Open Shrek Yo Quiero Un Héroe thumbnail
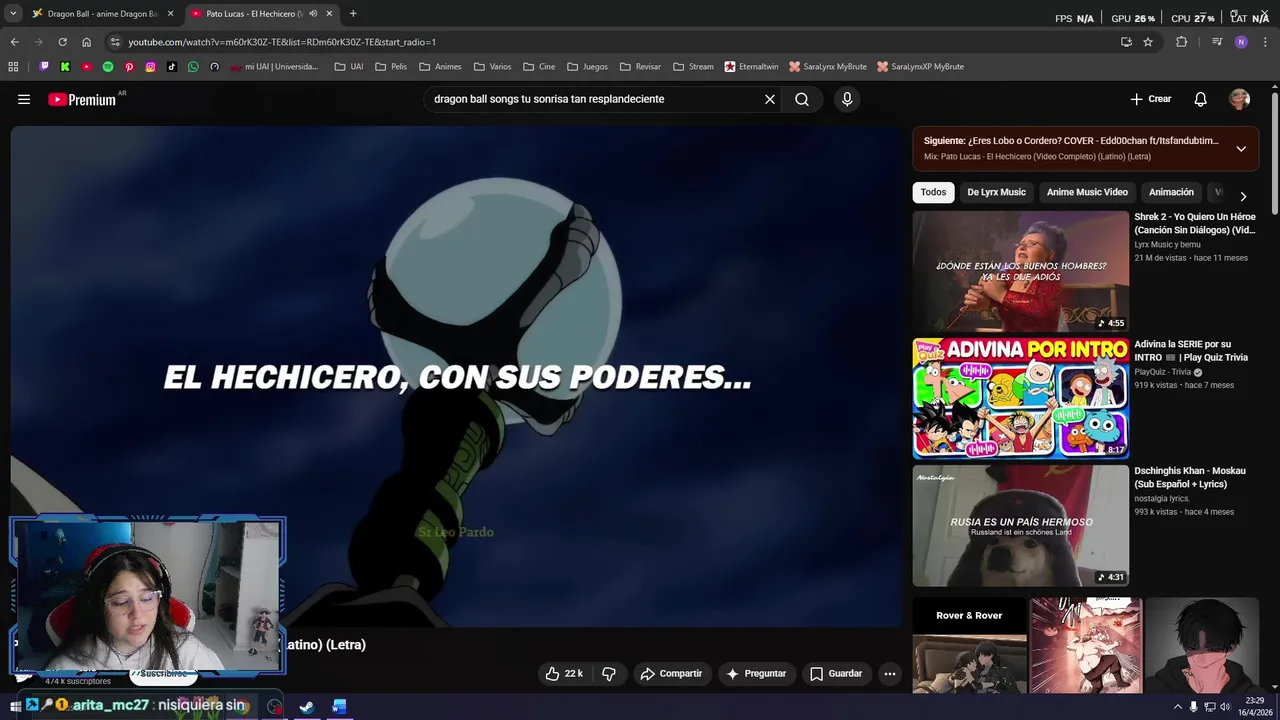 pos(1020,271)
